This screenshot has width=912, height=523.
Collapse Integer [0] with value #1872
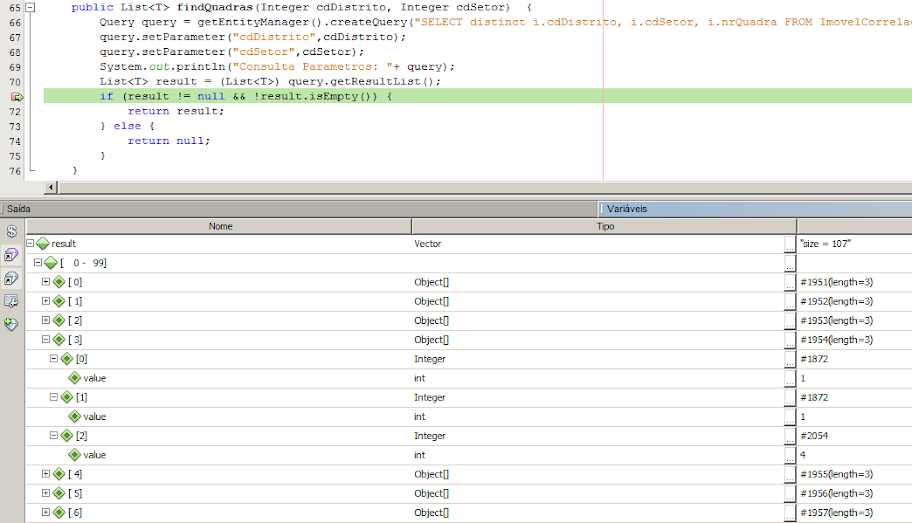click(54, 359)
